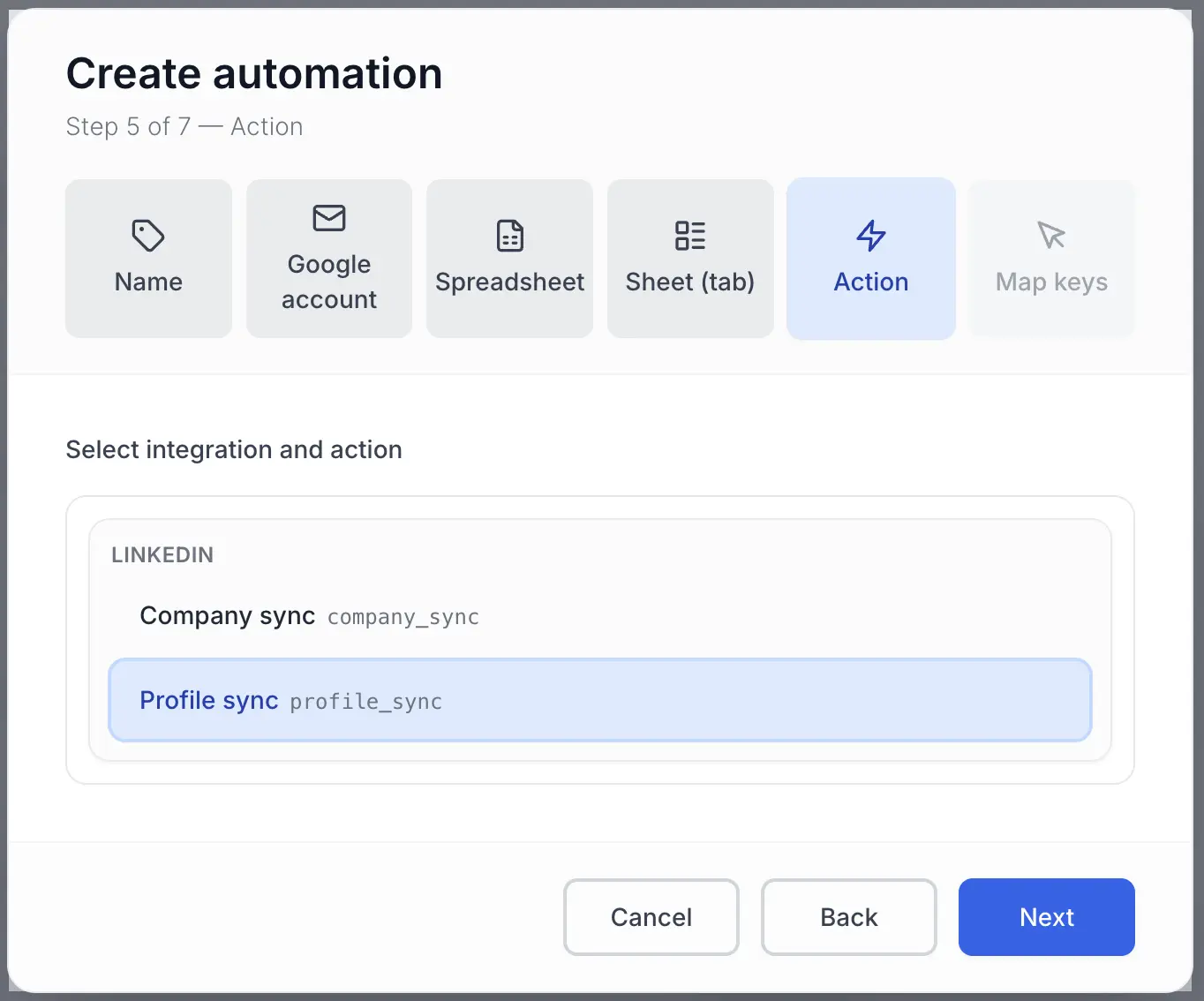Screen dimensions: 1204x1001
Task: Go to the Spreadsheet step label
Action: 510,282
